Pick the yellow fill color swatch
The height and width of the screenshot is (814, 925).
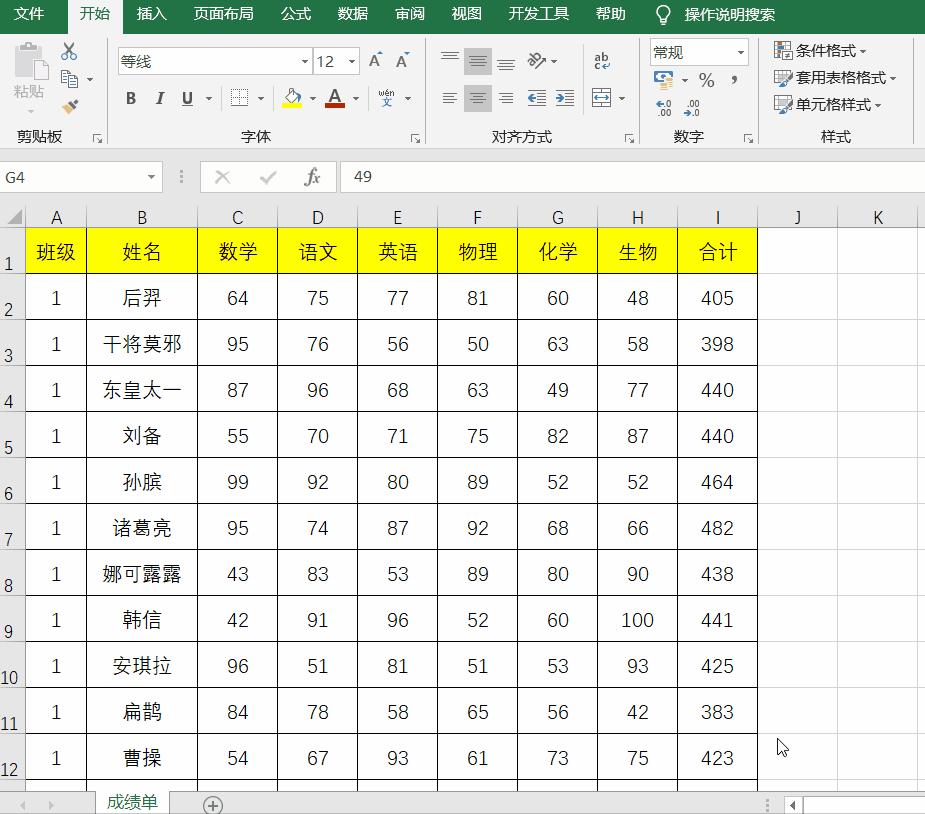tap(291, 106)
